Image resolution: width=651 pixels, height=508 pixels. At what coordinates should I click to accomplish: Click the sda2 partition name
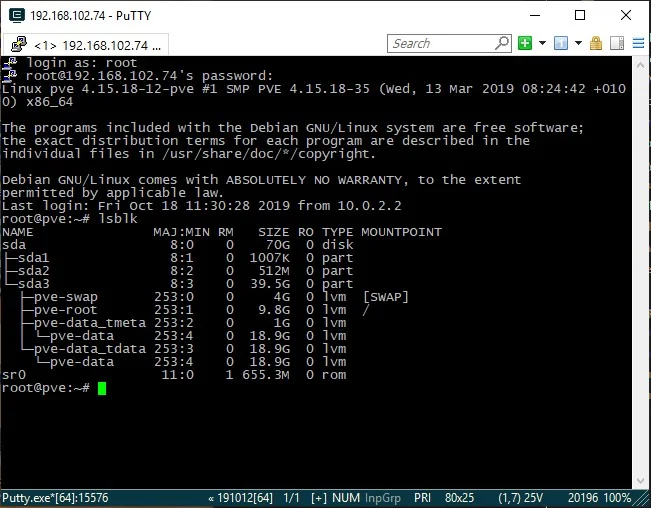coord(34,271)
